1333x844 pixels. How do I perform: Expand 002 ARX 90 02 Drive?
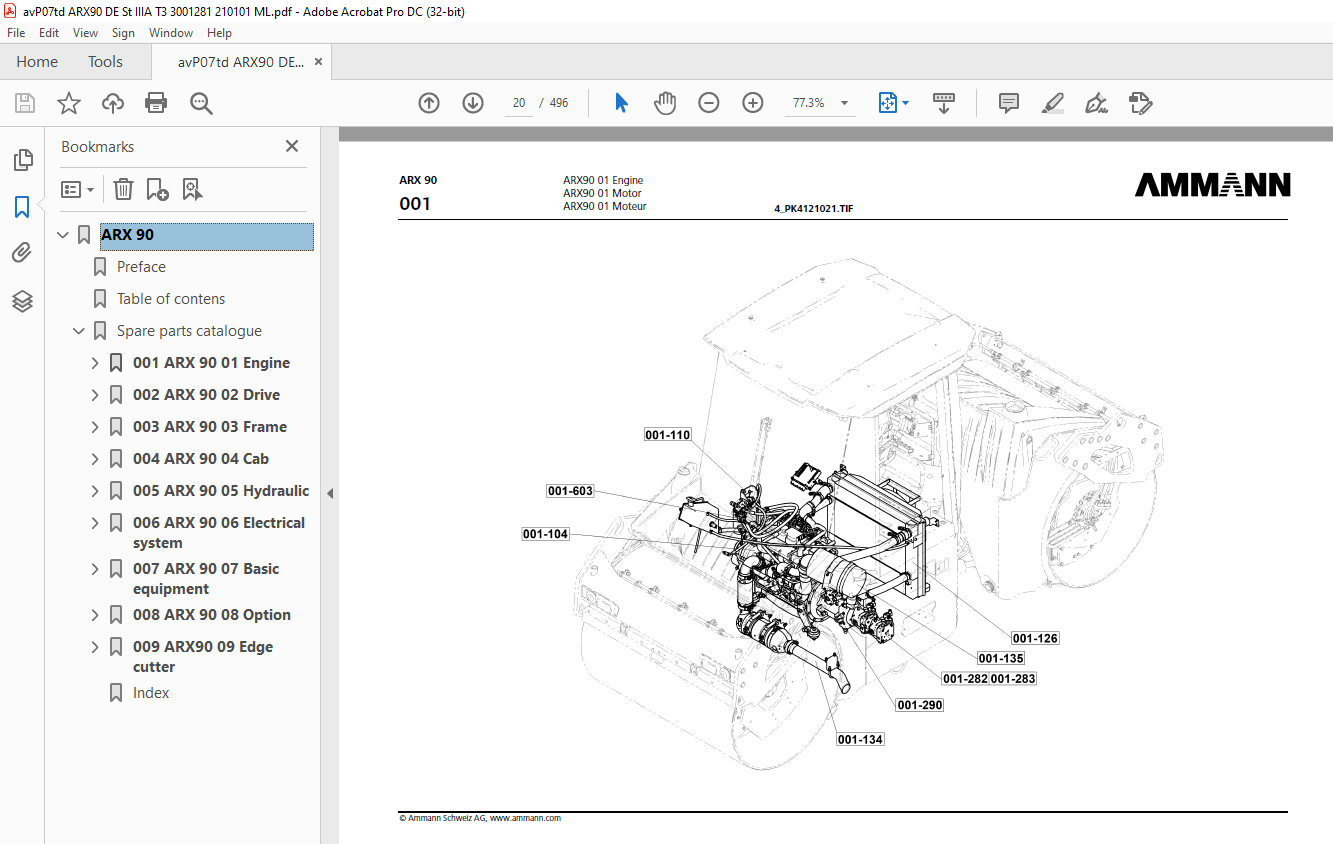(95, 395)
